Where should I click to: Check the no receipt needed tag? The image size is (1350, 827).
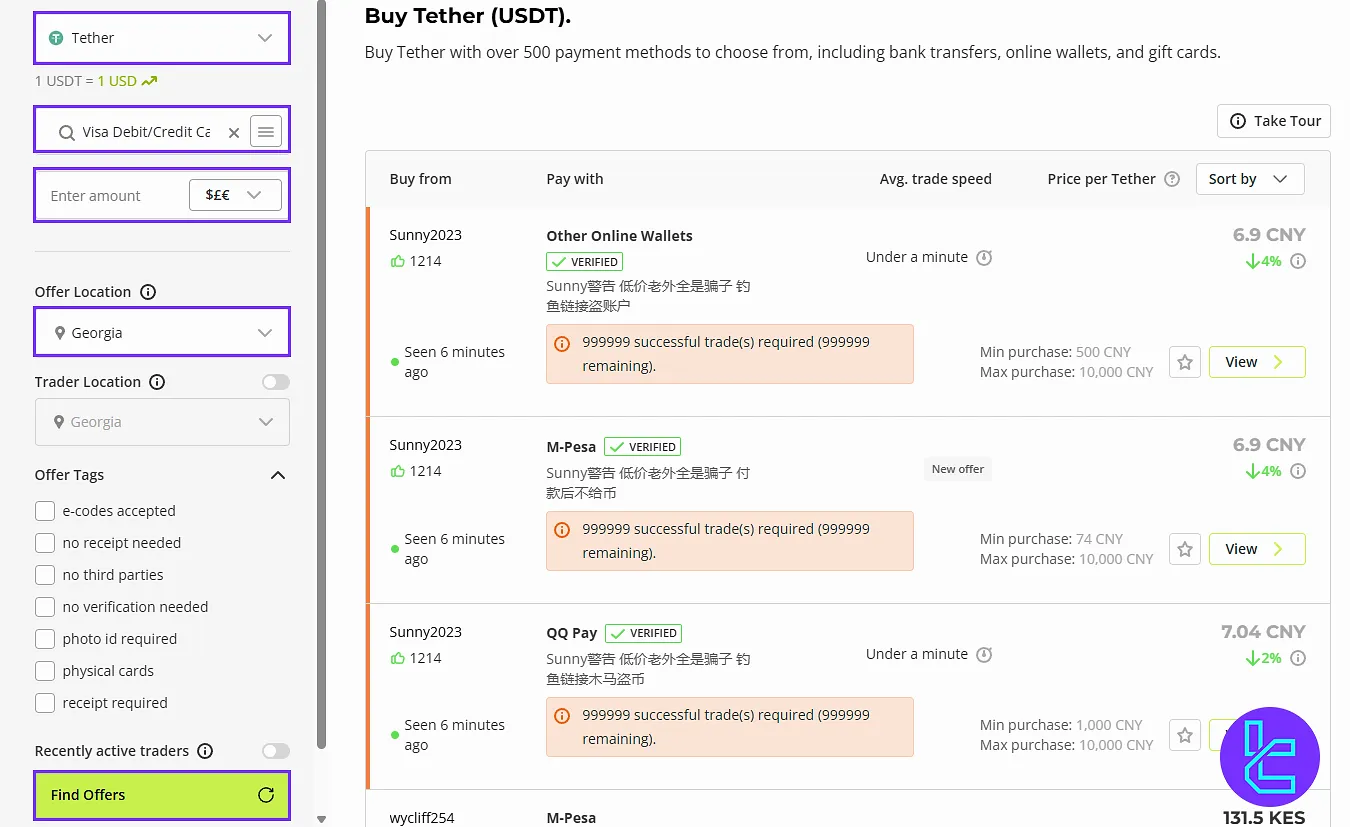(x=45, y=543)
